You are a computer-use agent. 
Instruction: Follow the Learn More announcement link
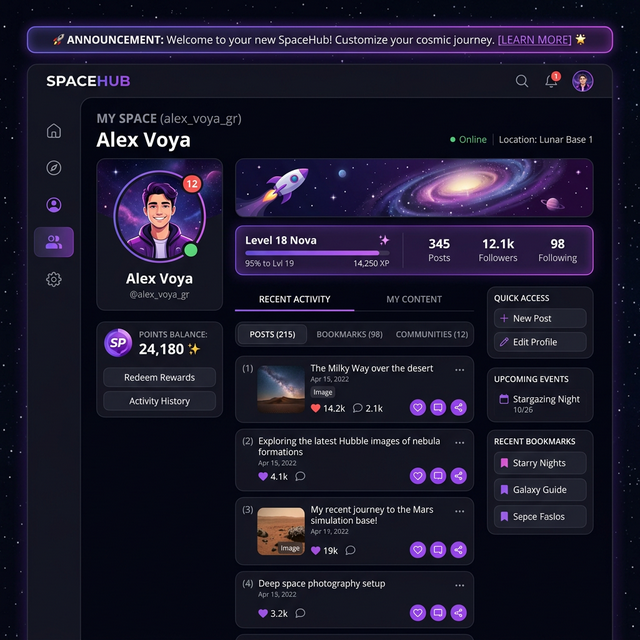(534, 40)
